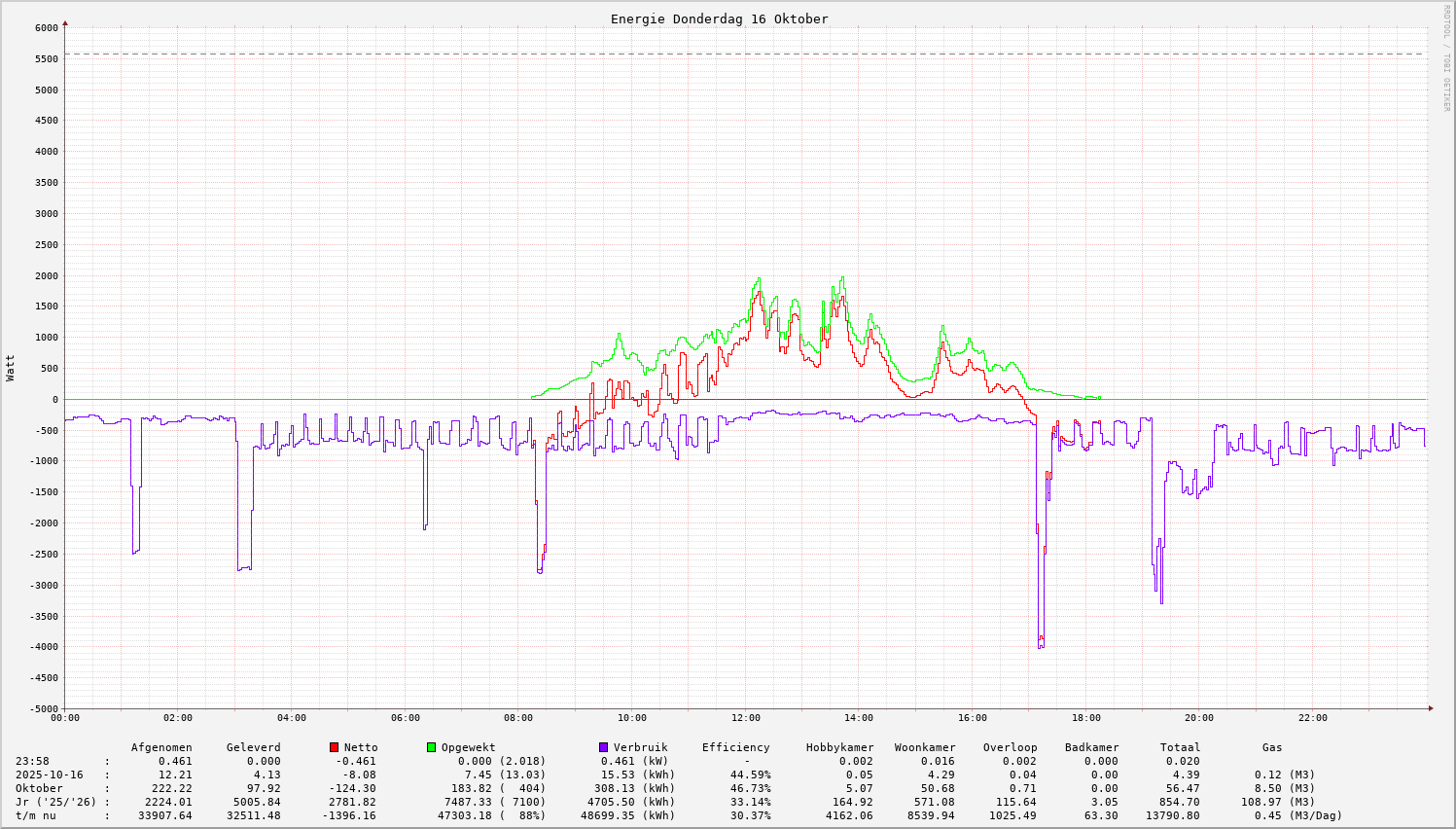Viewport: 1456px width, 829px height.
Task: Click the Oktober row label
Action: (39, 788)
